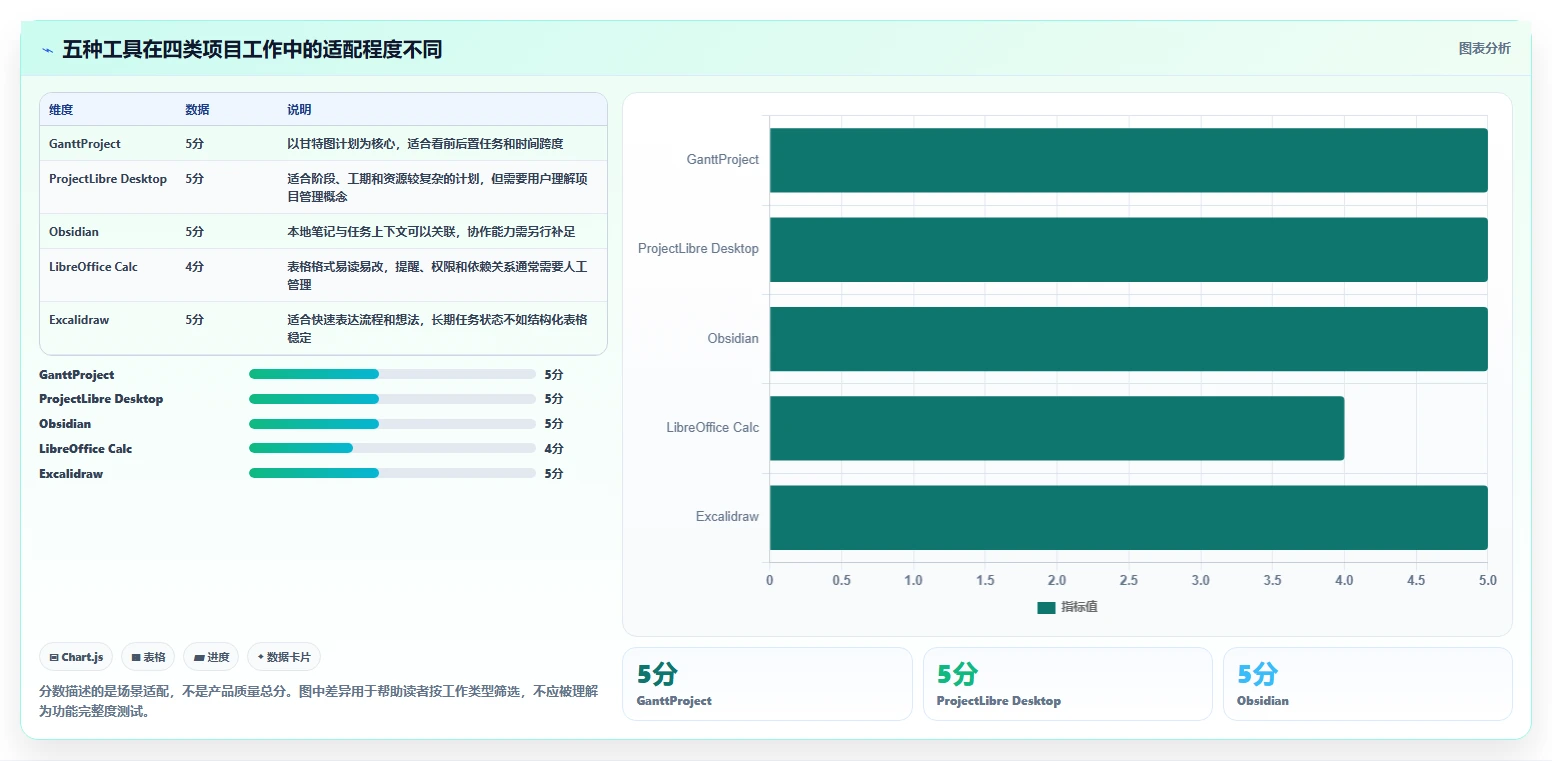Screen dimensions: 1552x761
Task: Click the 5.0 tick on the chart axis
Action: click(x=1488, y=580)
